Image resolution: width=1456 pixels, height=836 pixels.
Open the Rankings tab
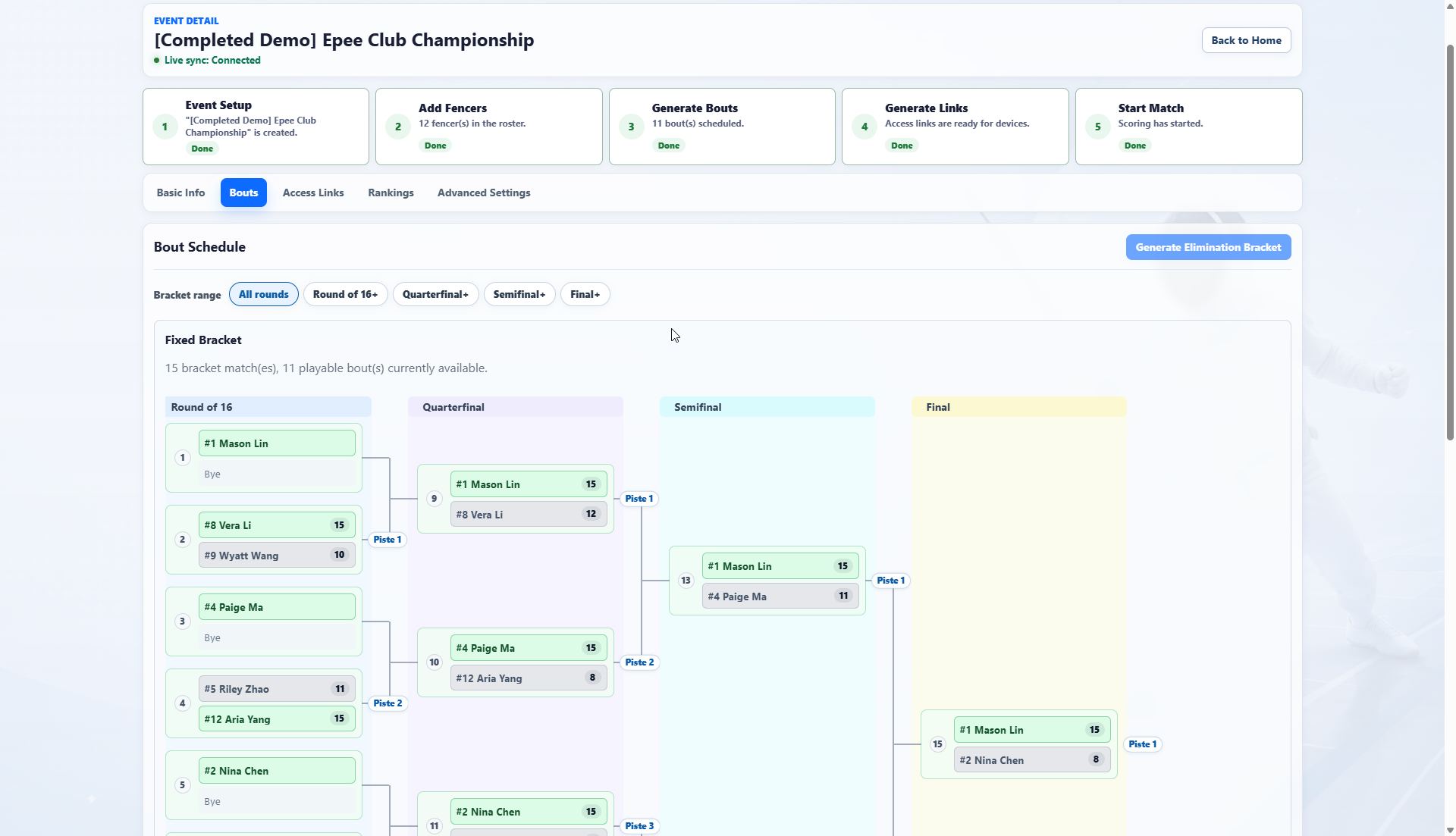click(391, 193)
